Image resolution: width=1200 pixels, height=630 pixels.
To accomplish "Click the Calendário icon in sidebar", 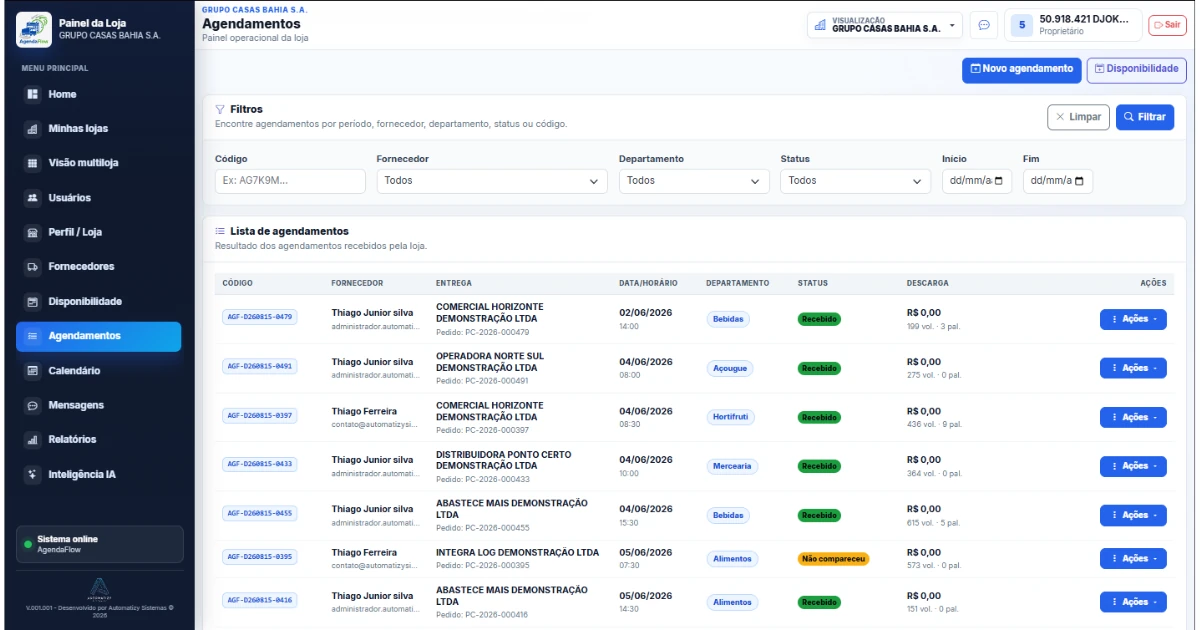I will click(32, 371).
